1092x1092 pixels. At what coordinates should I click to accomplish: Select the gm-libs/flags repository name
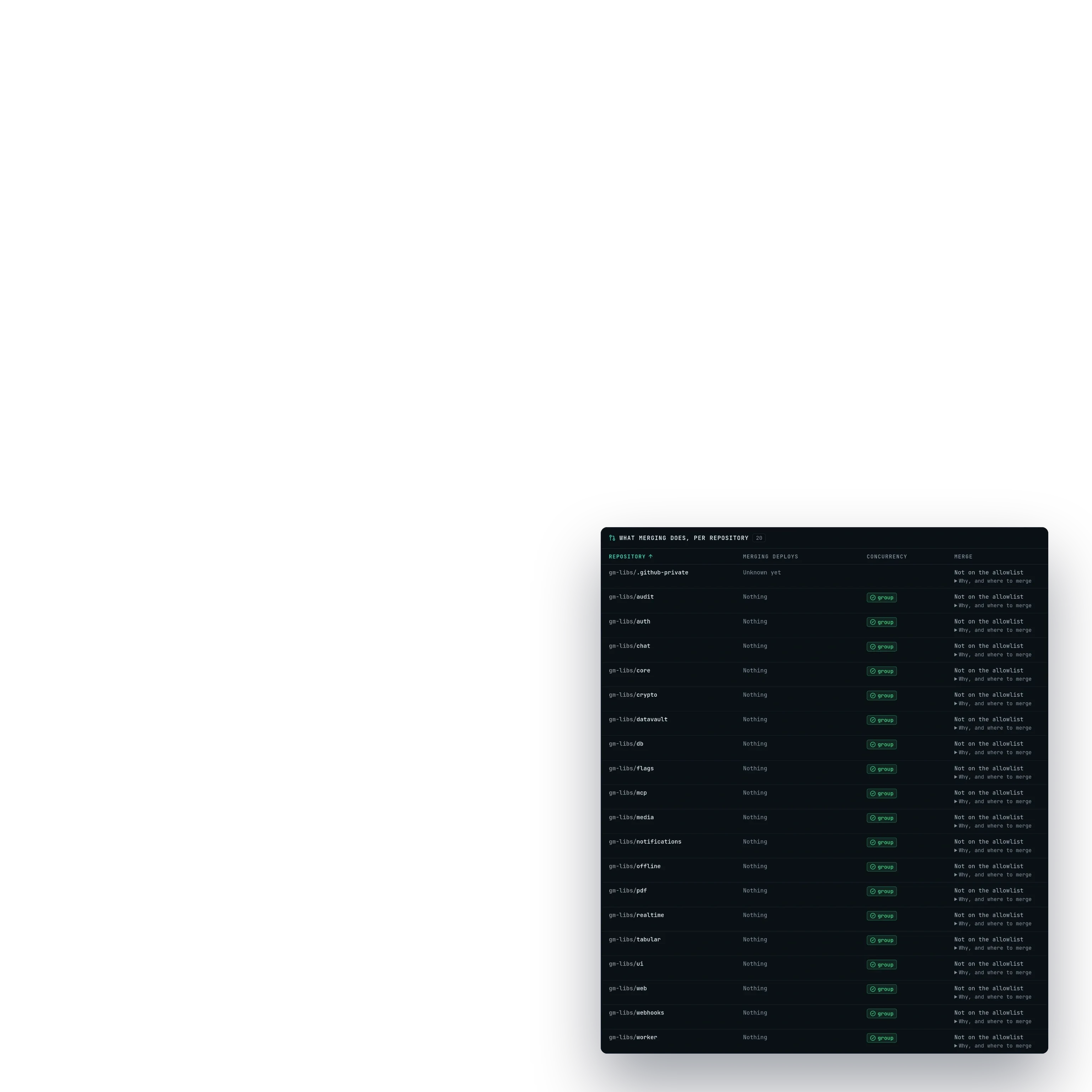(x=631, y=769)
